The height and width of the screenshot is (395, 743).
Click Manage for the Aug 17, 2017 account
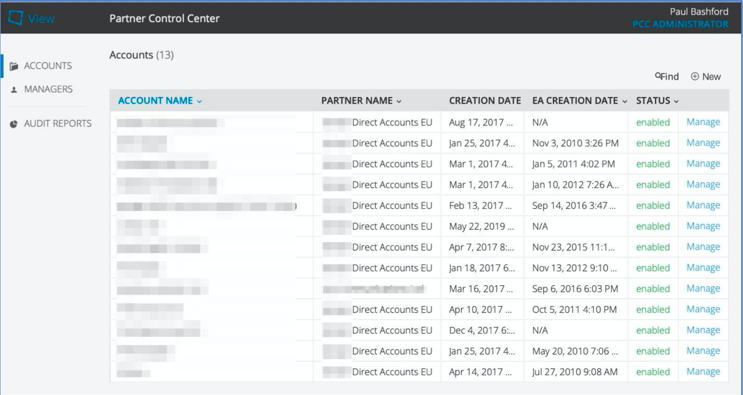pos(703,122)
